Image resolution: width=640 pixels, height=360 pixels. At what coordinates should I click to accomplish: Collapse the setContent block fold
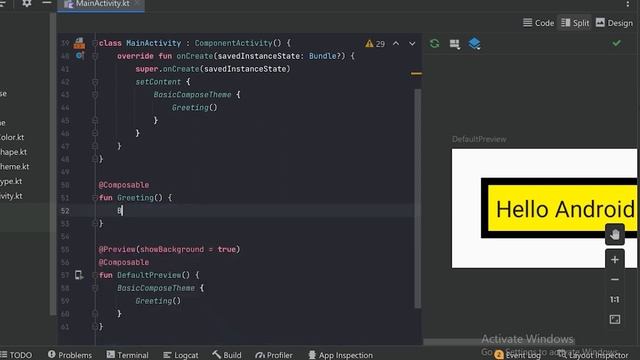pos(95,82)
